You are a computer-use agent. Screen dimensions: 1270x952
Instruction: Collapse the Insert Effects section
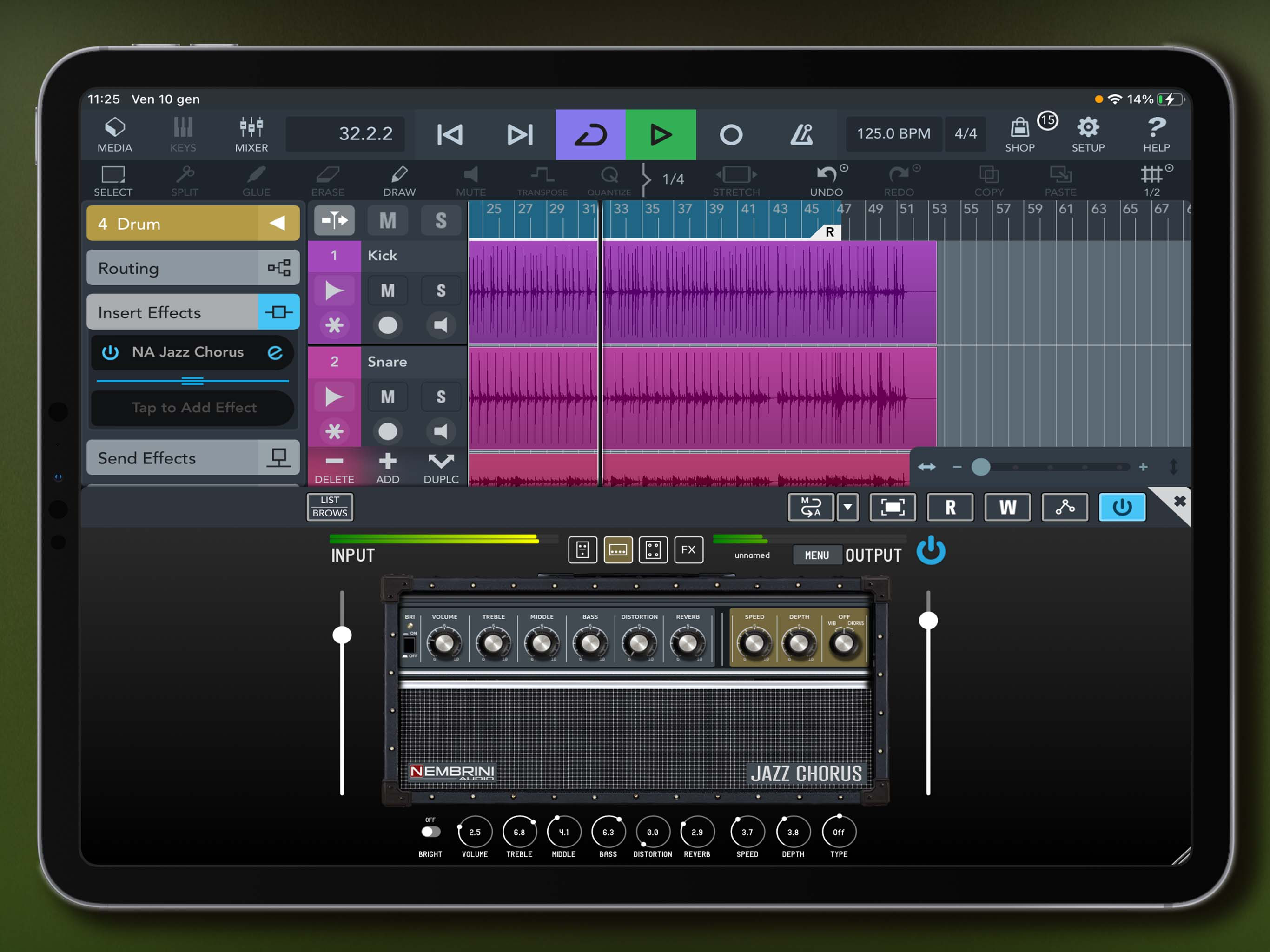click(193, 312)
